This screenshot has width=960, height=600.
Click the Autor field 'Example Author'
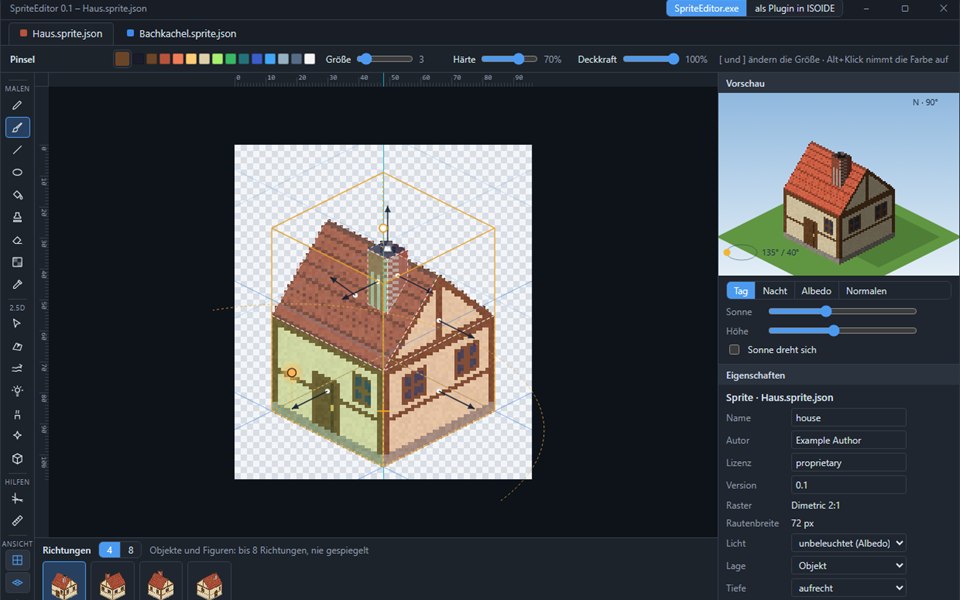pyautogui.click(x=849, y=440)
